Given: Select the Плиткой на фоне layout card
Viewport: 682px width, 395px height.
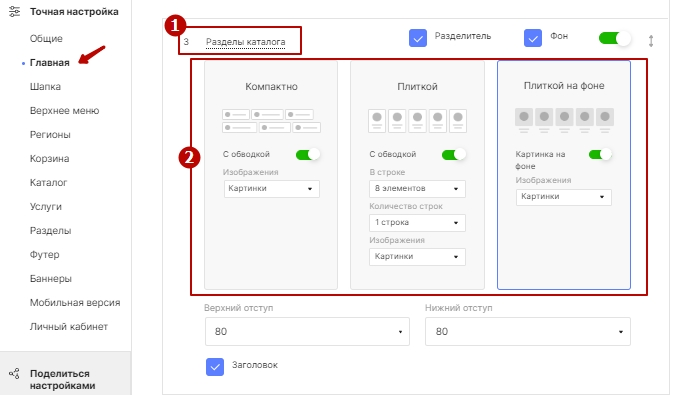Looking at the screenshot, I should 564,175.
